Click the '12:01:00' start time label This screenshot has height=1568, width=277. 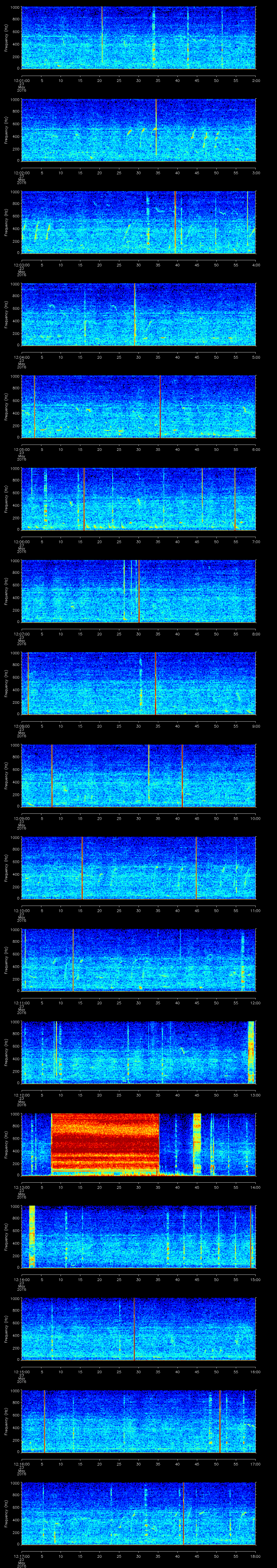pos(21,80)
